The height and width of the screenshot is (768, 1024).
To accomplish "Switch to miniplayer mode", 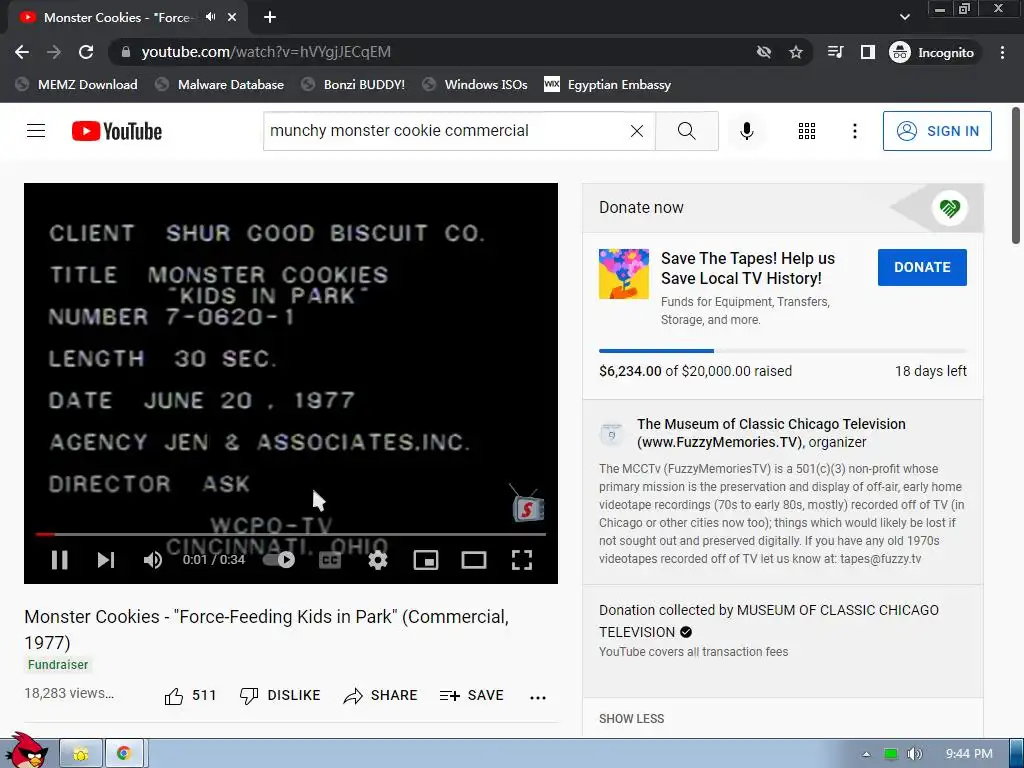I will pyautogui.click(x=426, y=560).
